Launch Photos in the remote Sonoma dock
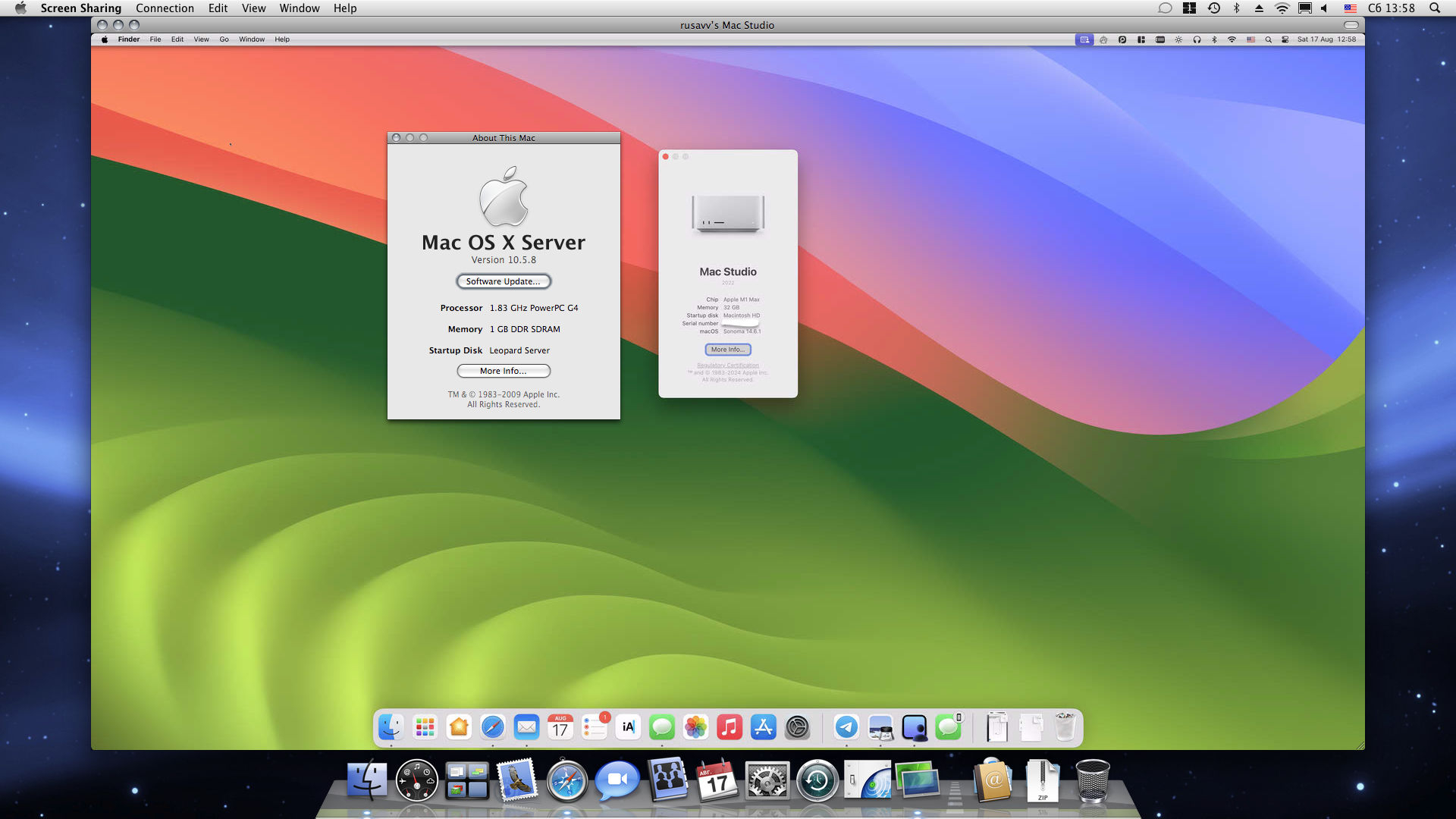Screen dimensions: 1456x819 coord(695,727)
